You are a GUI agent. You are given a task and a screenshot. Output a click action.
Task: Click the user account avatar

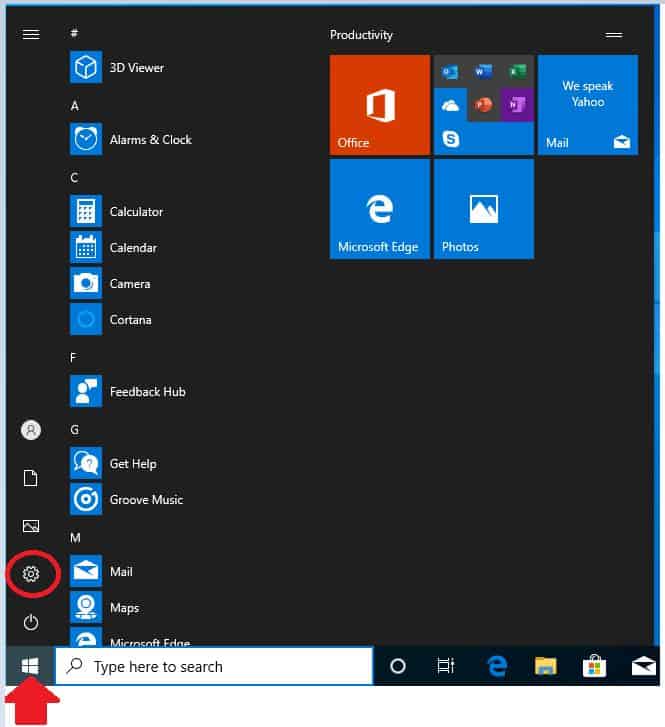31,430
